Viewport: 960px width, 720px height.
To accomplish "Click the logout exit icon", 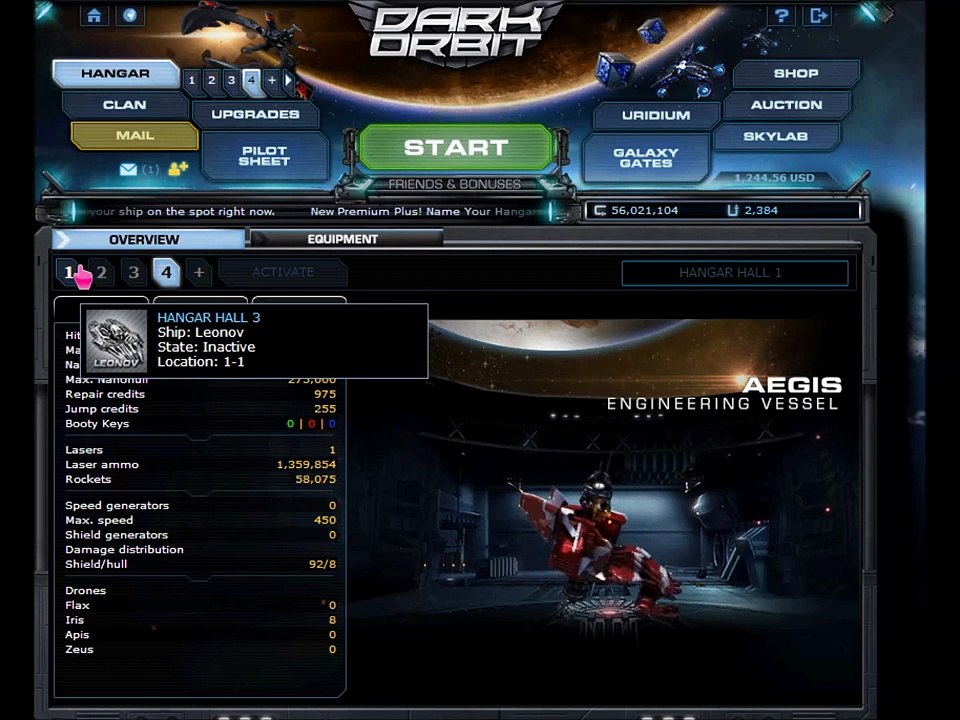I will tap(819, 15).
